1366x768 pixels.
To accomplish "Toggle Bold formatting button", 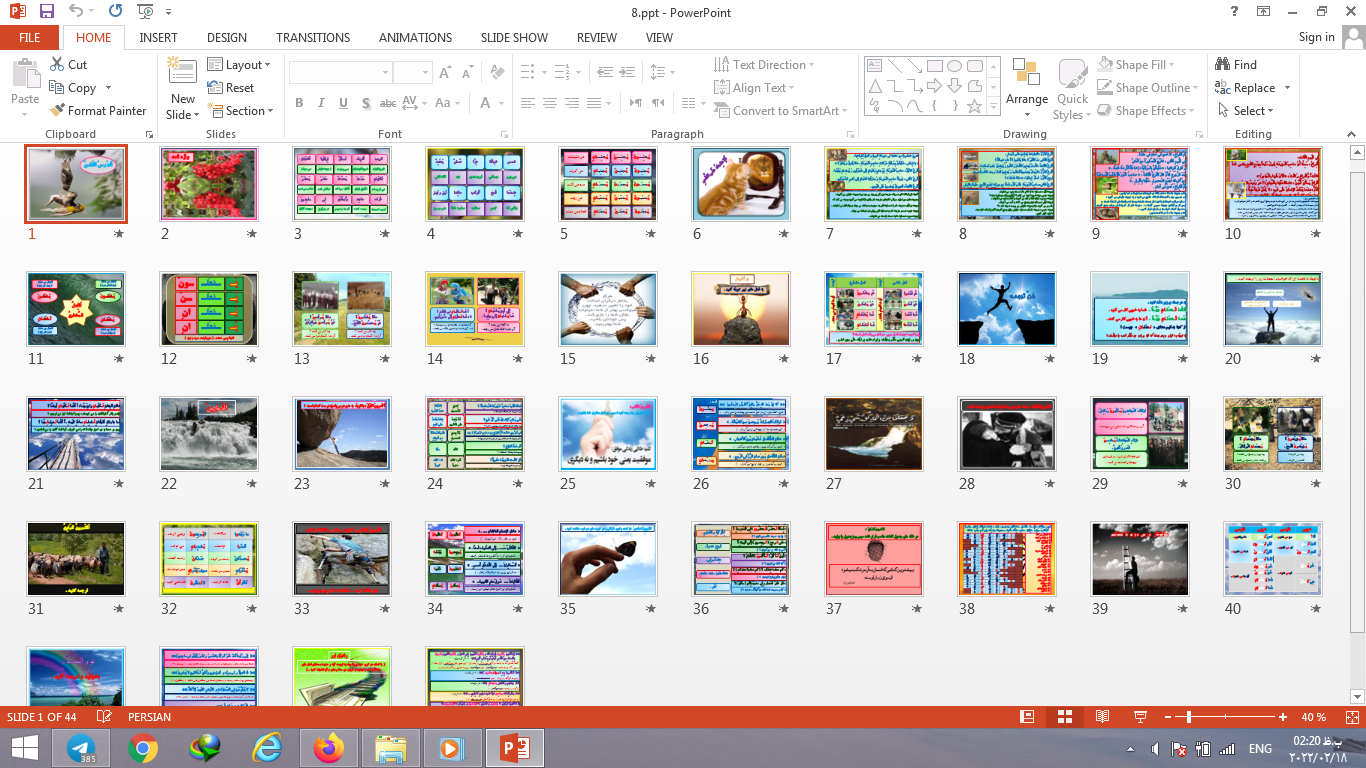I will (299, 103).
